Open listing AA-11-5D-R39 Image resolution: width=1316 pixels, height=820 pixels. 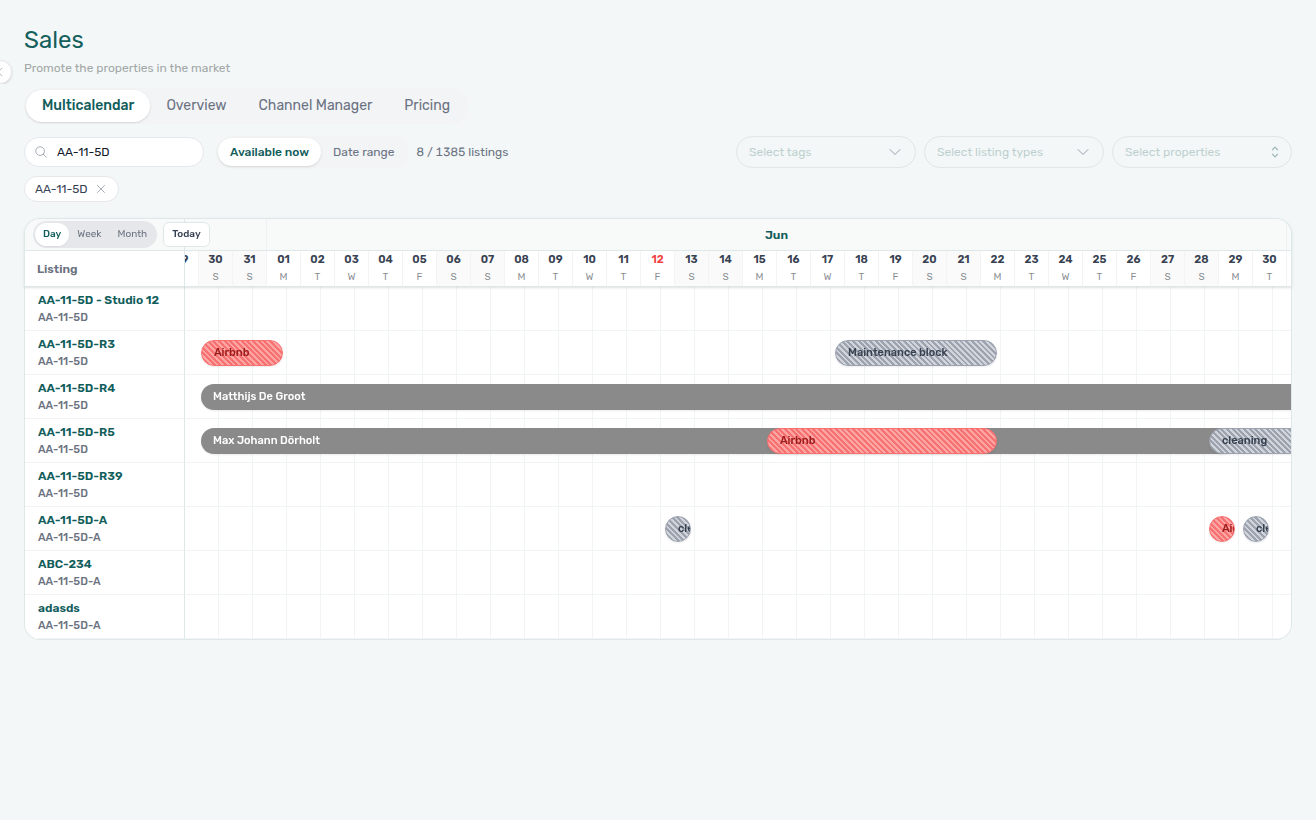(x=80, y=476)
